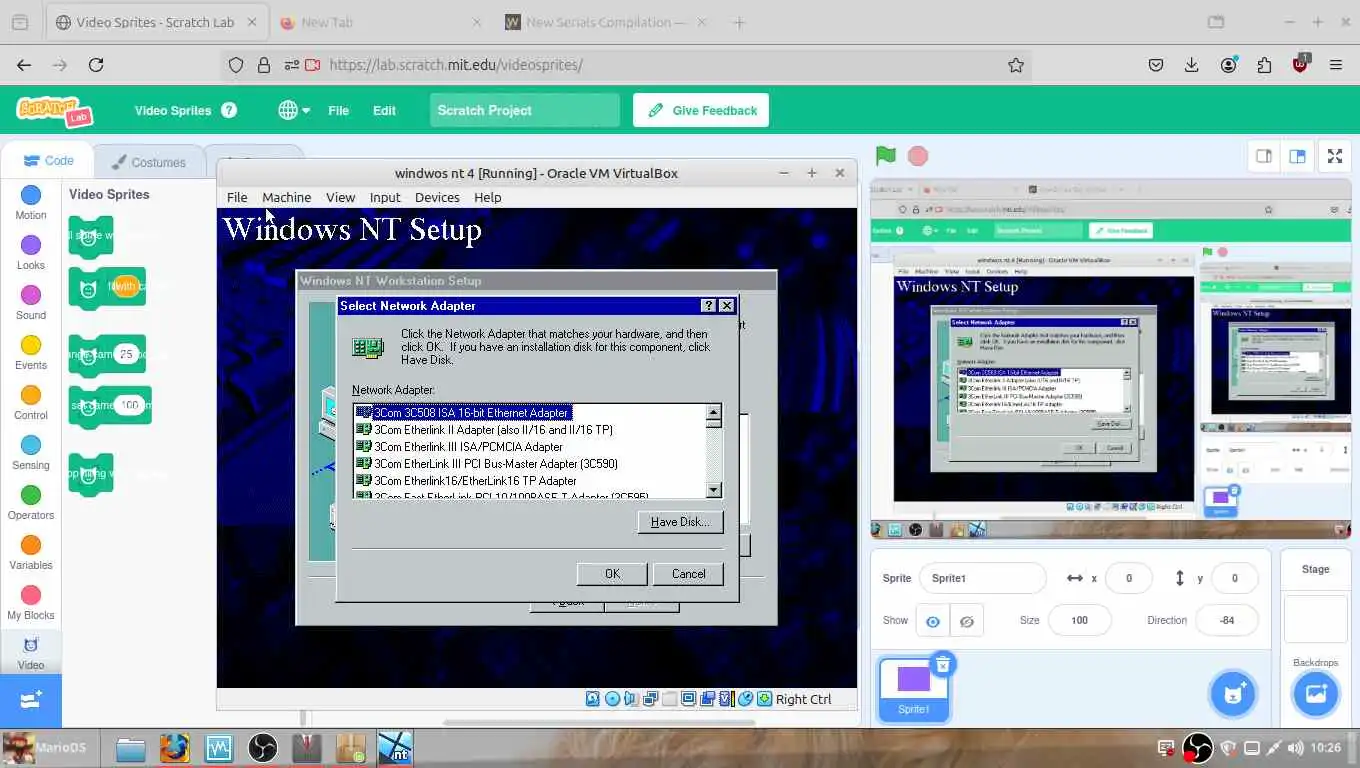Screen dimensions: 1360x768
Task: Select the Sensing block category
Action: point(31,453)
